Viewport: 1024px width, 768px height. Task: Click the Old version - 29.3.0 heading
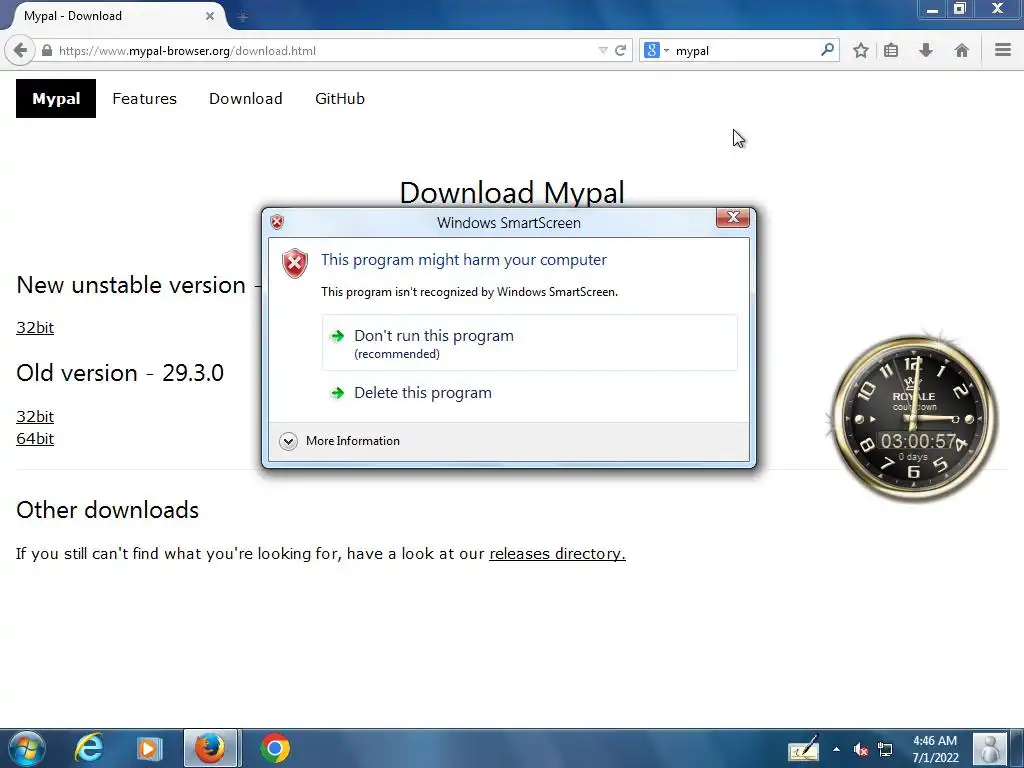[x=120, y=373]
